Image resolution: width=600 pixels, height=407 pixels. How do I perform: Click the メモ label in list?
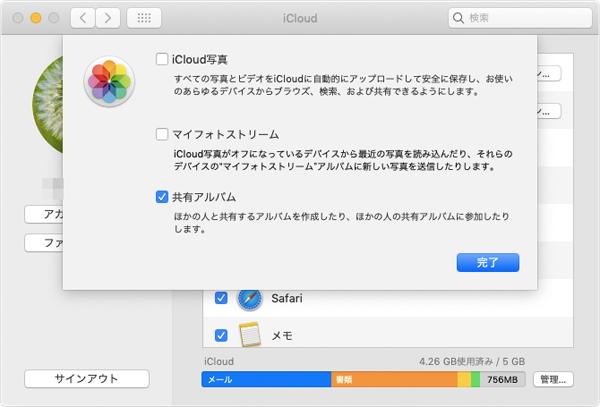point(282,335)
